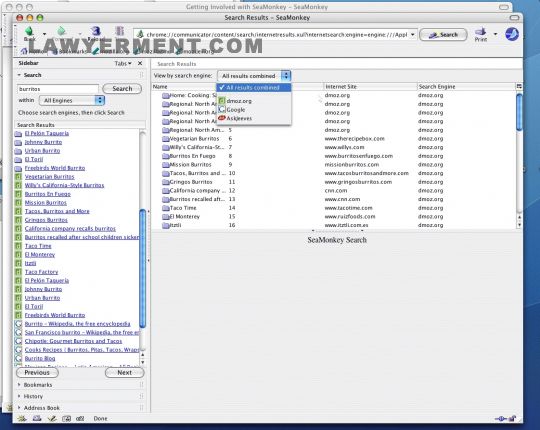Click the Search button beside URL bar
Image resolution: width=540 pixels, height=430 pixels.
(x=443, y=35)
